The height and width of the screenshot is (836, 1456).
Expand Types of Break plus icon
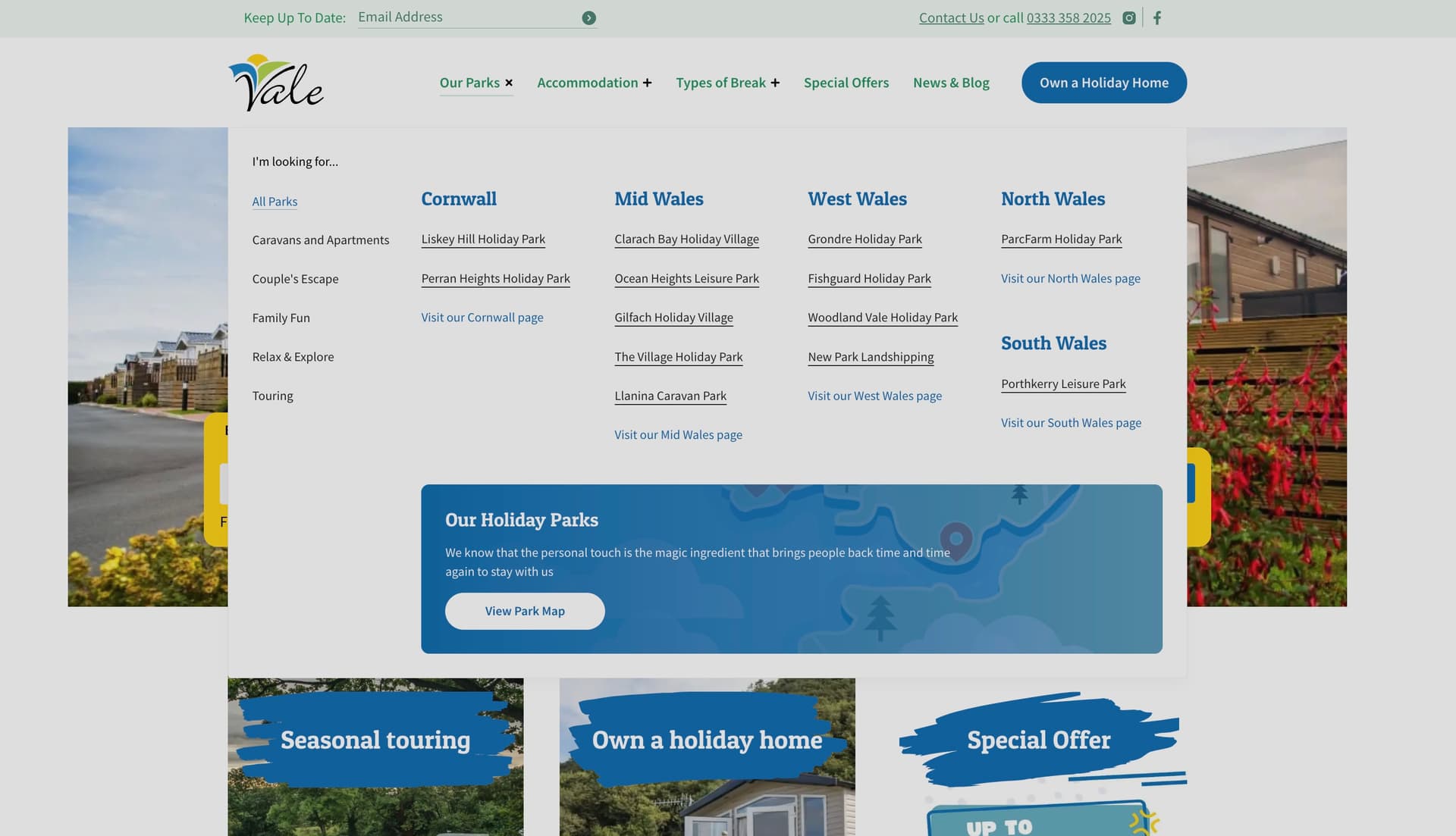pyautogui.click(x=775, y=83)
